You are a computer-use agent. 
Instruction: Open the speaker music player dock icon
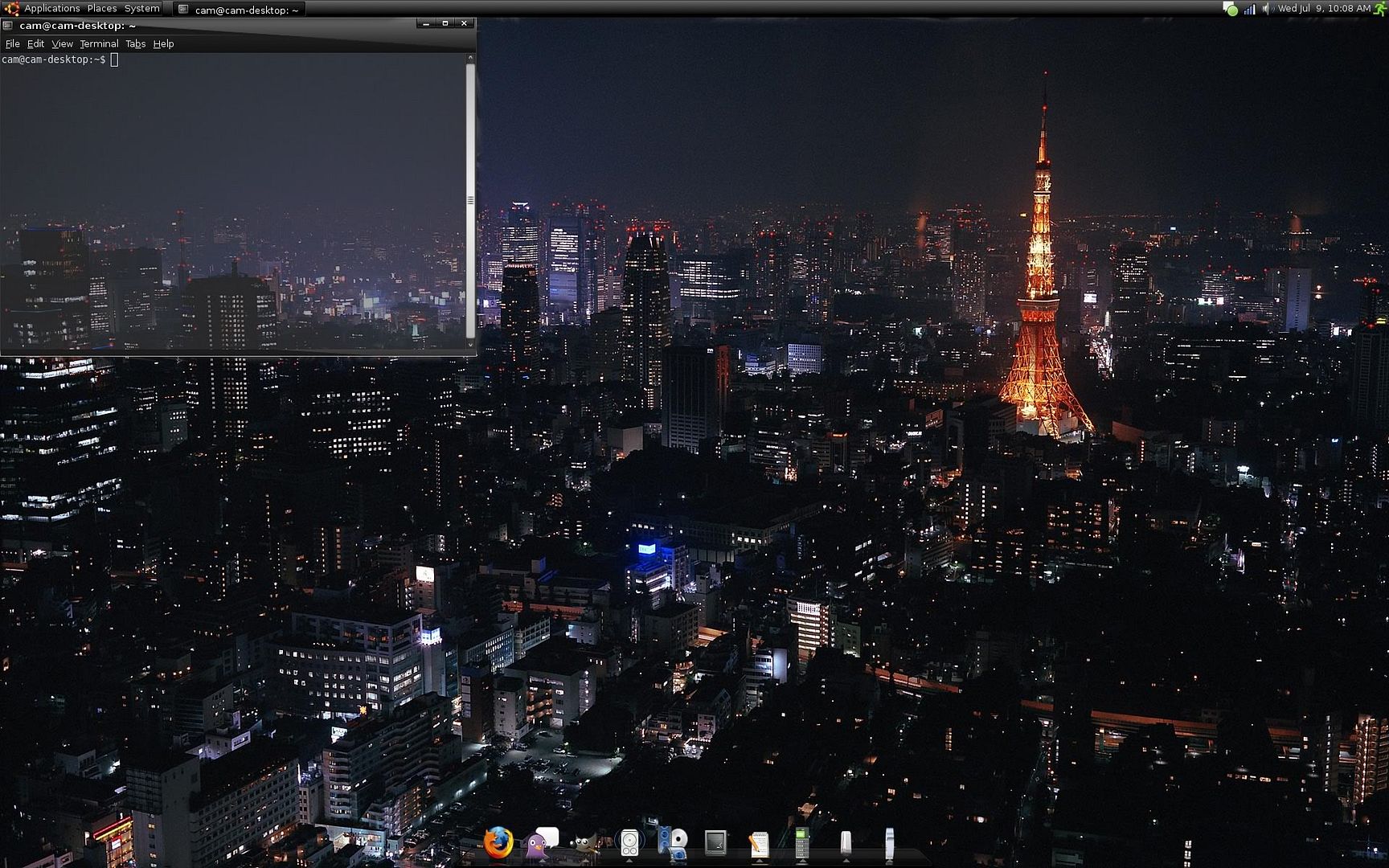pos(629,842)
